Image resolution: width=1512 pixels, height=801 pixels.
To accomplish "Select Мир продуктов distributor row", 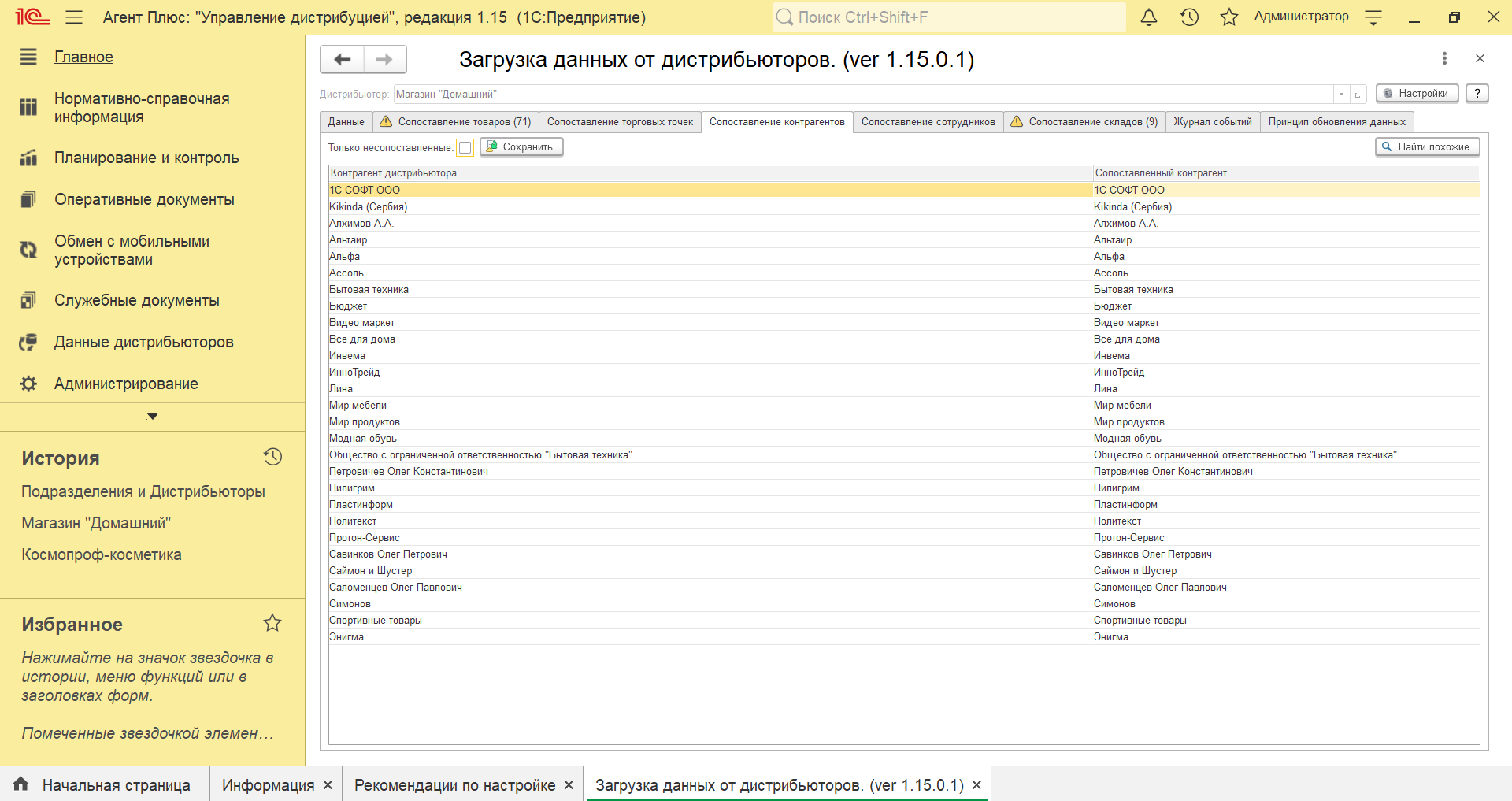I will (710, 421).
